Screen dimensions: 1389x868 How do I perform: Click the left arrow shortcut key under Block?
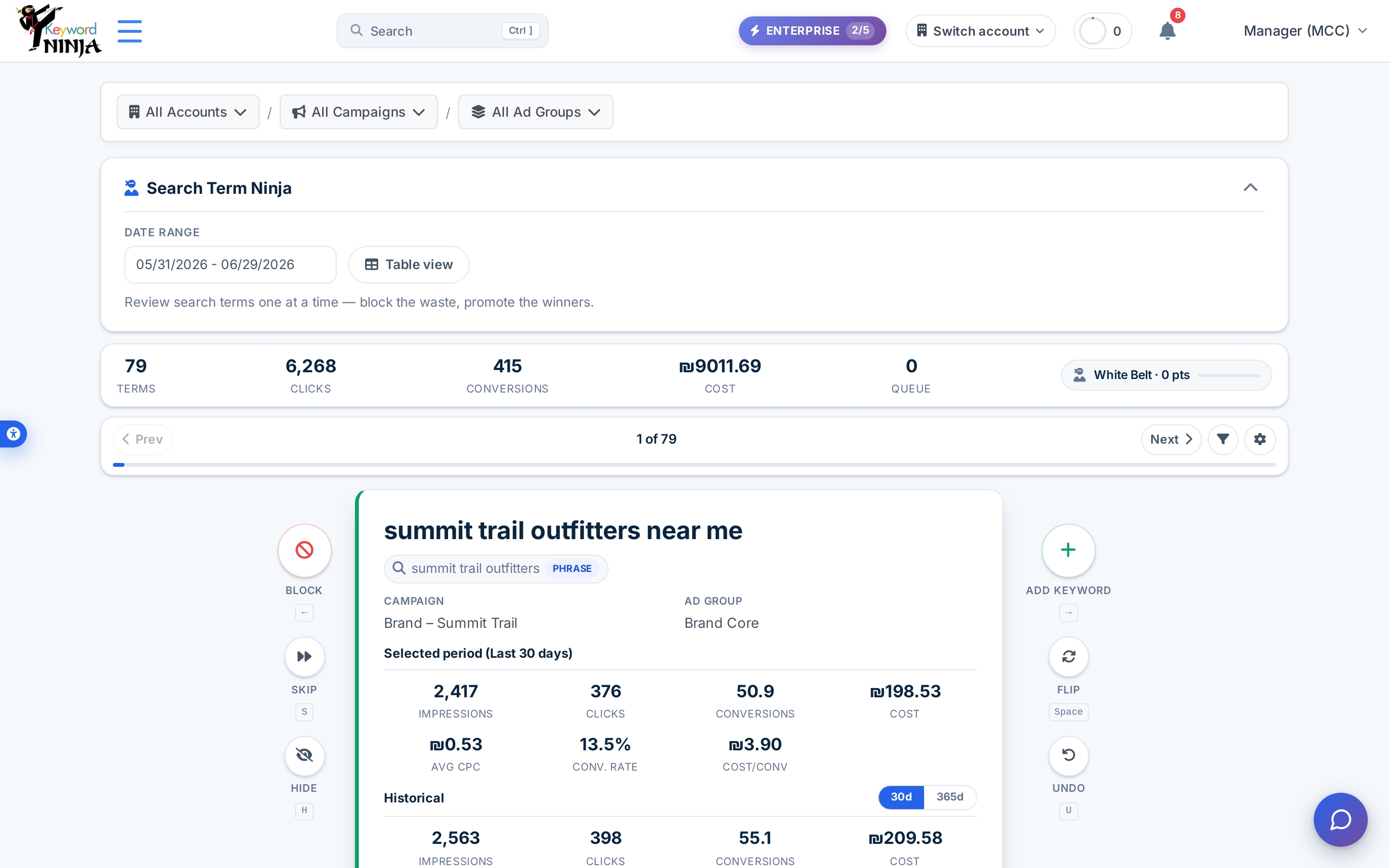(304, 612)
